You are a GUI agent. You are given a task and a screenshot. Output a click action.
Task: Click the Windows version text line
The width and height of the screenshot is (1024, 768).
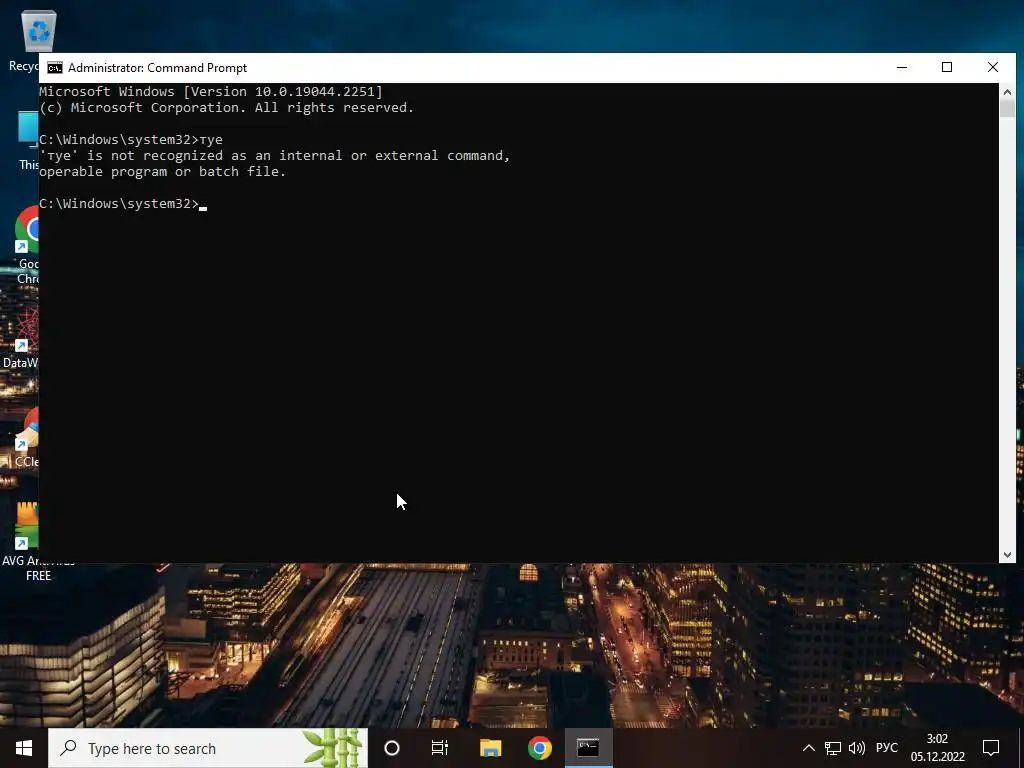211,91
